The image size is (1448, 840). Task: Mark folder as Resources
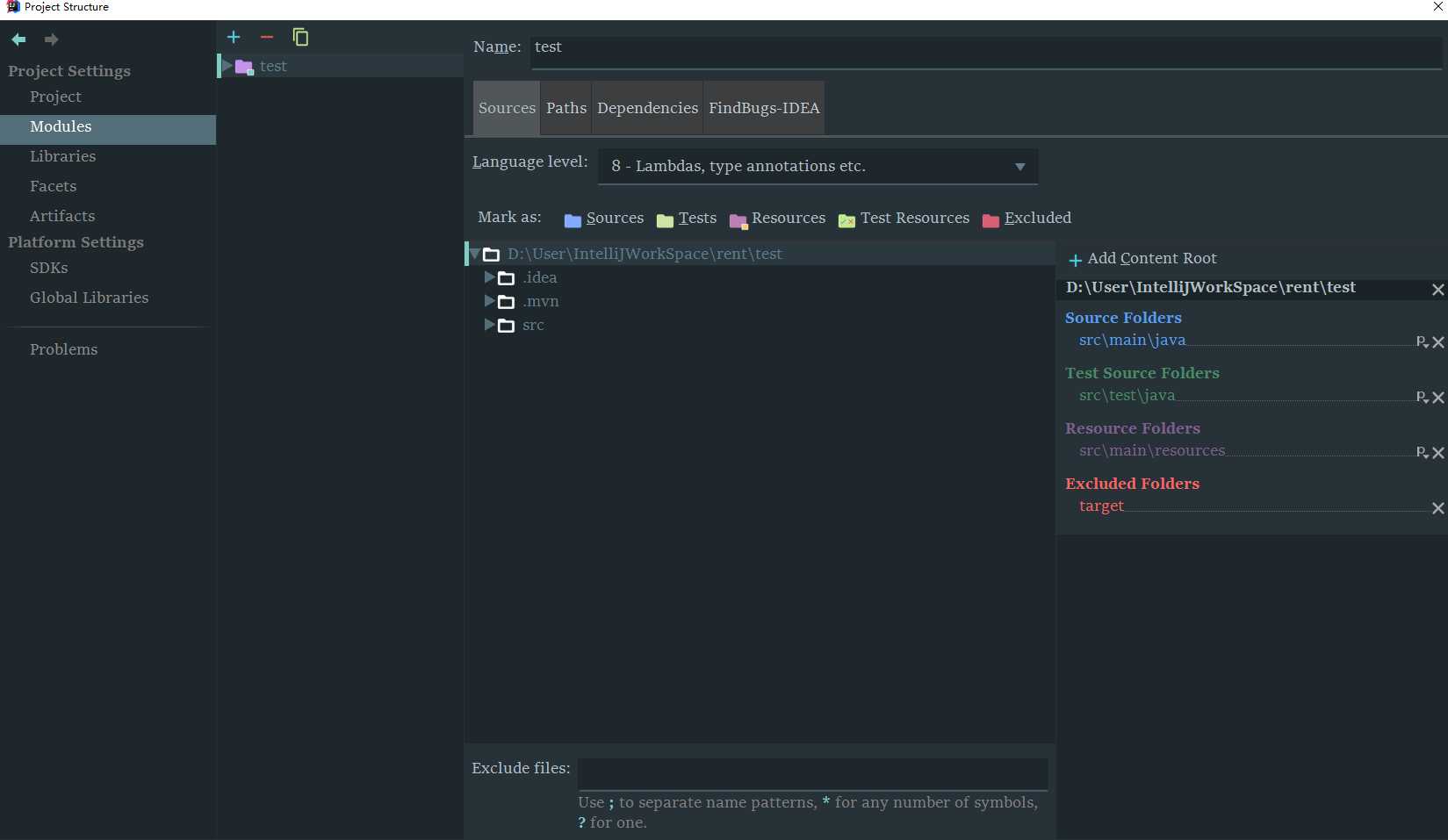[777, 219]
